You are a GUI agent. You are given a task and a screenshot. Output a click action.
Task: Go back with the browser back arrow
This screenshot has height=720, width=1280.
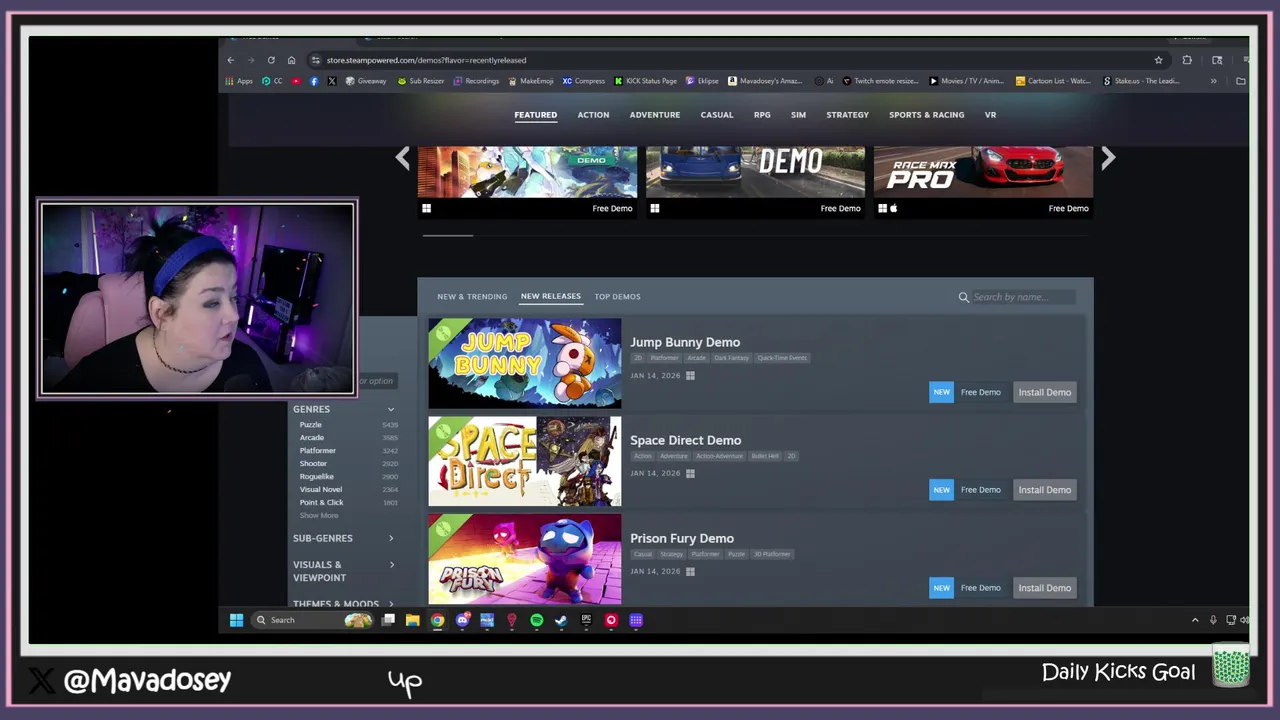click(231, 60)
